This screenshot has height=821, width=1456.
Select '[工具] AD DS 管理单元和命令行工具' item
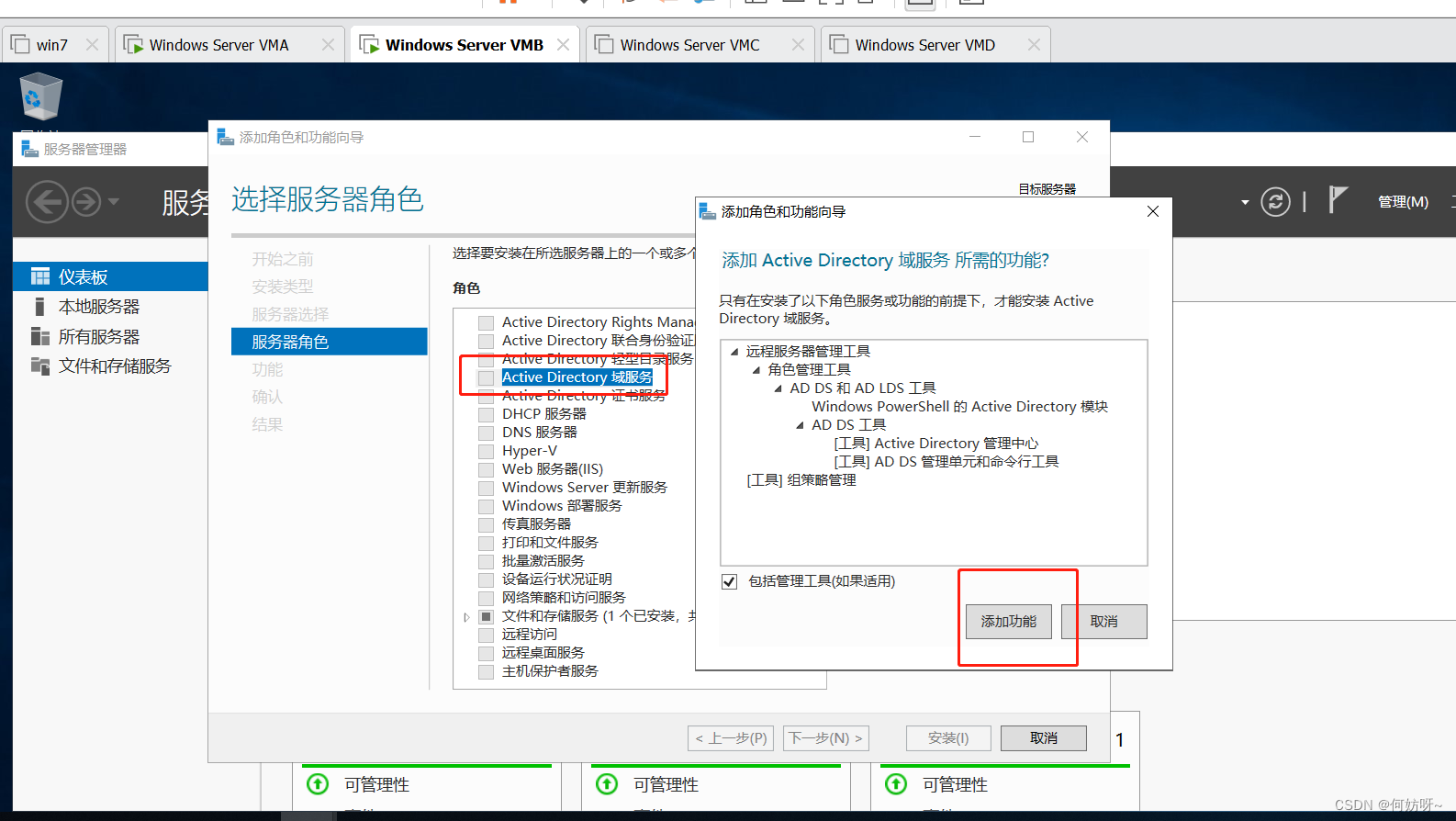pos(946,462)
